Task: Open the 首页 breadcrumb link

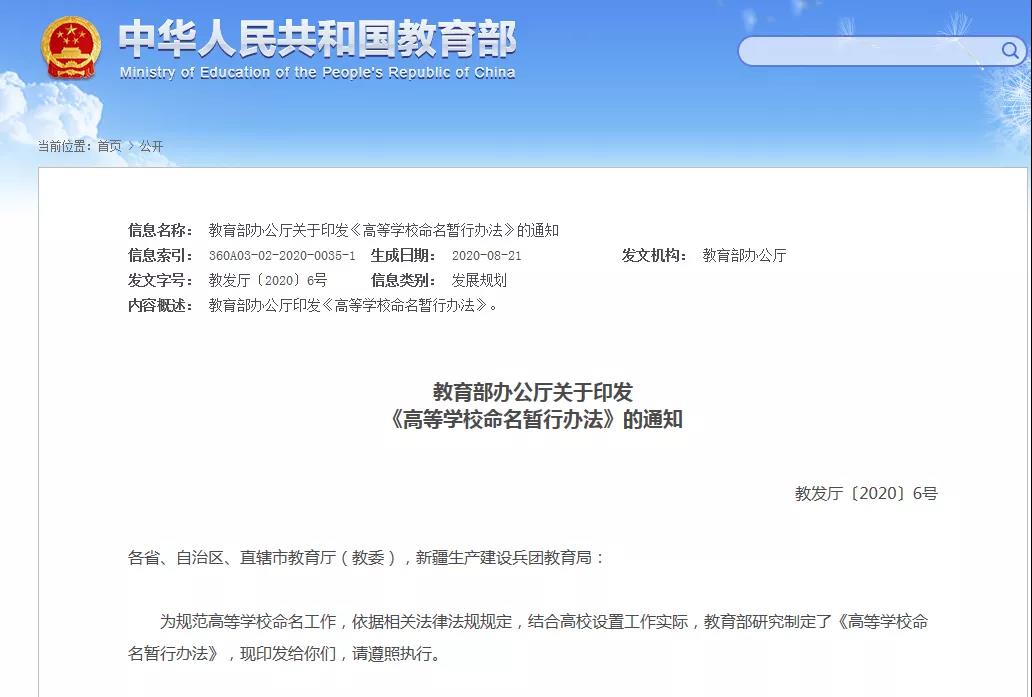Action: pos(109,146)
